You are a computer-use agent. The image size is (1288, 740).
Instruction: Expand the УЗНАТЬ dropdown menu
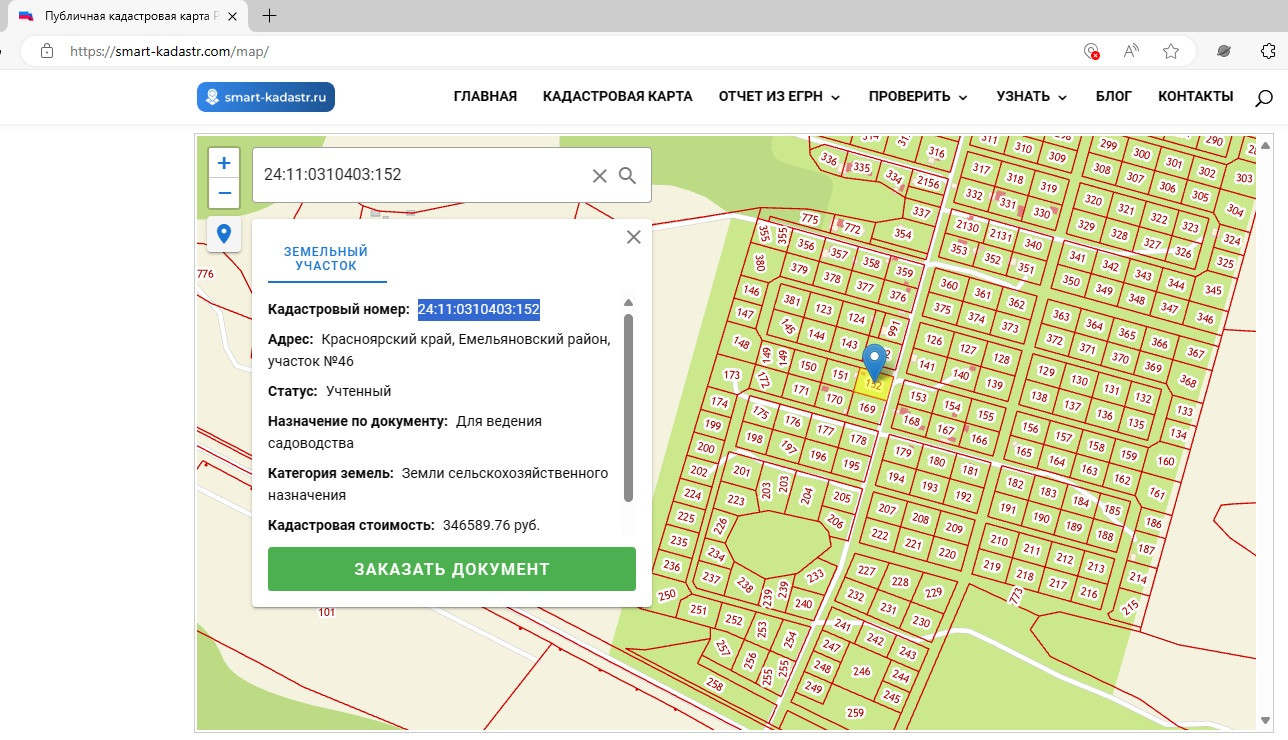(x=1032, y=97)
